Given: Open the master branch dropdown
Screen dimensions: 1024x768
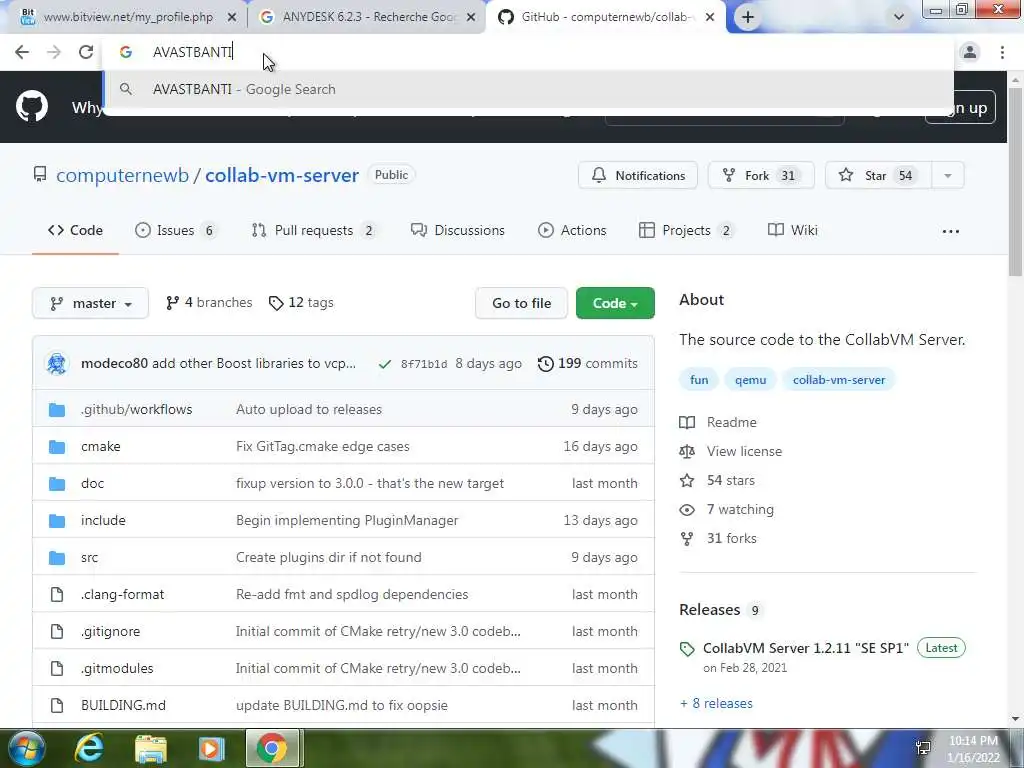Looking at the screenshot, I should 91,303.
